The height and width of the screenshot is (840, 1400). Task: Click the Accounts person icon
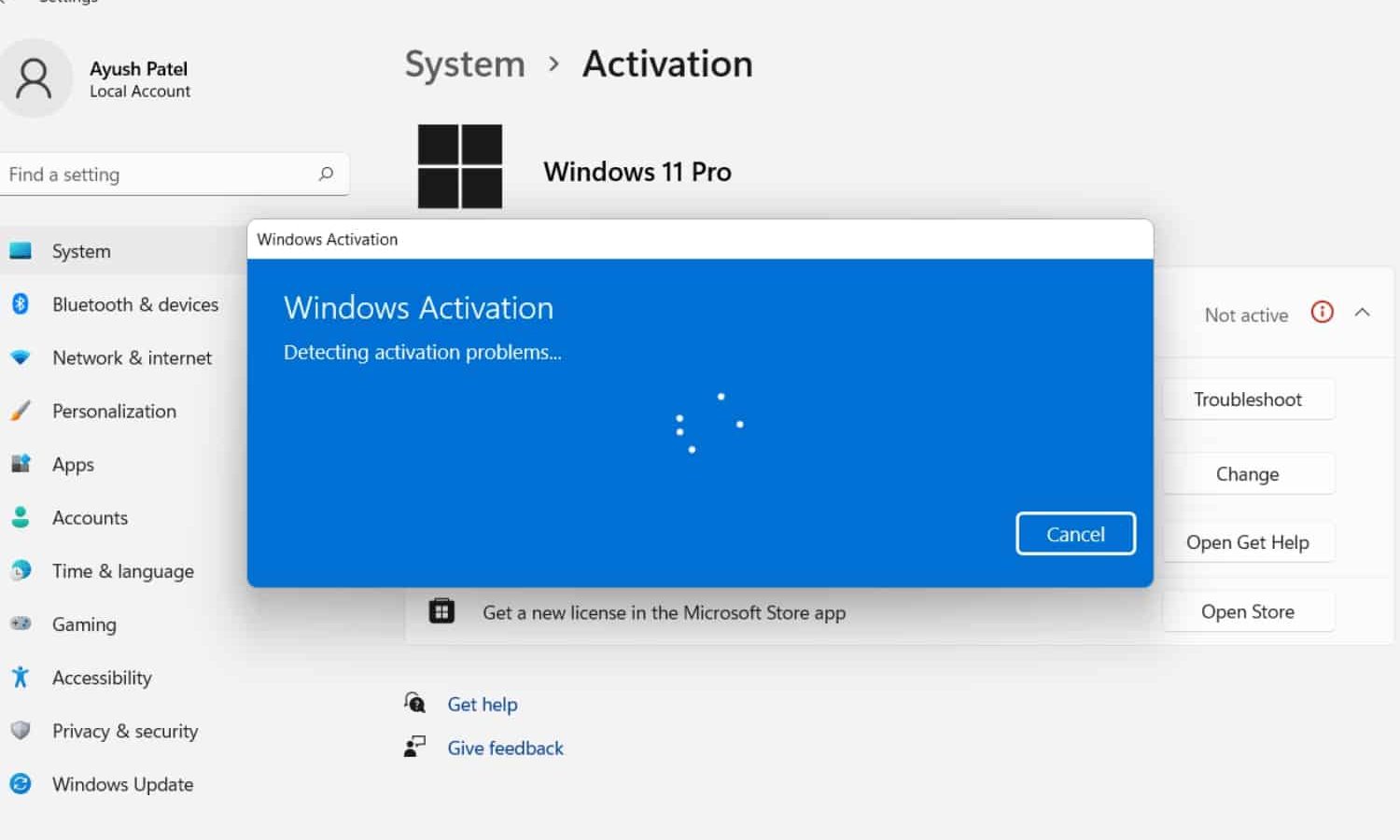pyautogui.click(x=21, y=517)
